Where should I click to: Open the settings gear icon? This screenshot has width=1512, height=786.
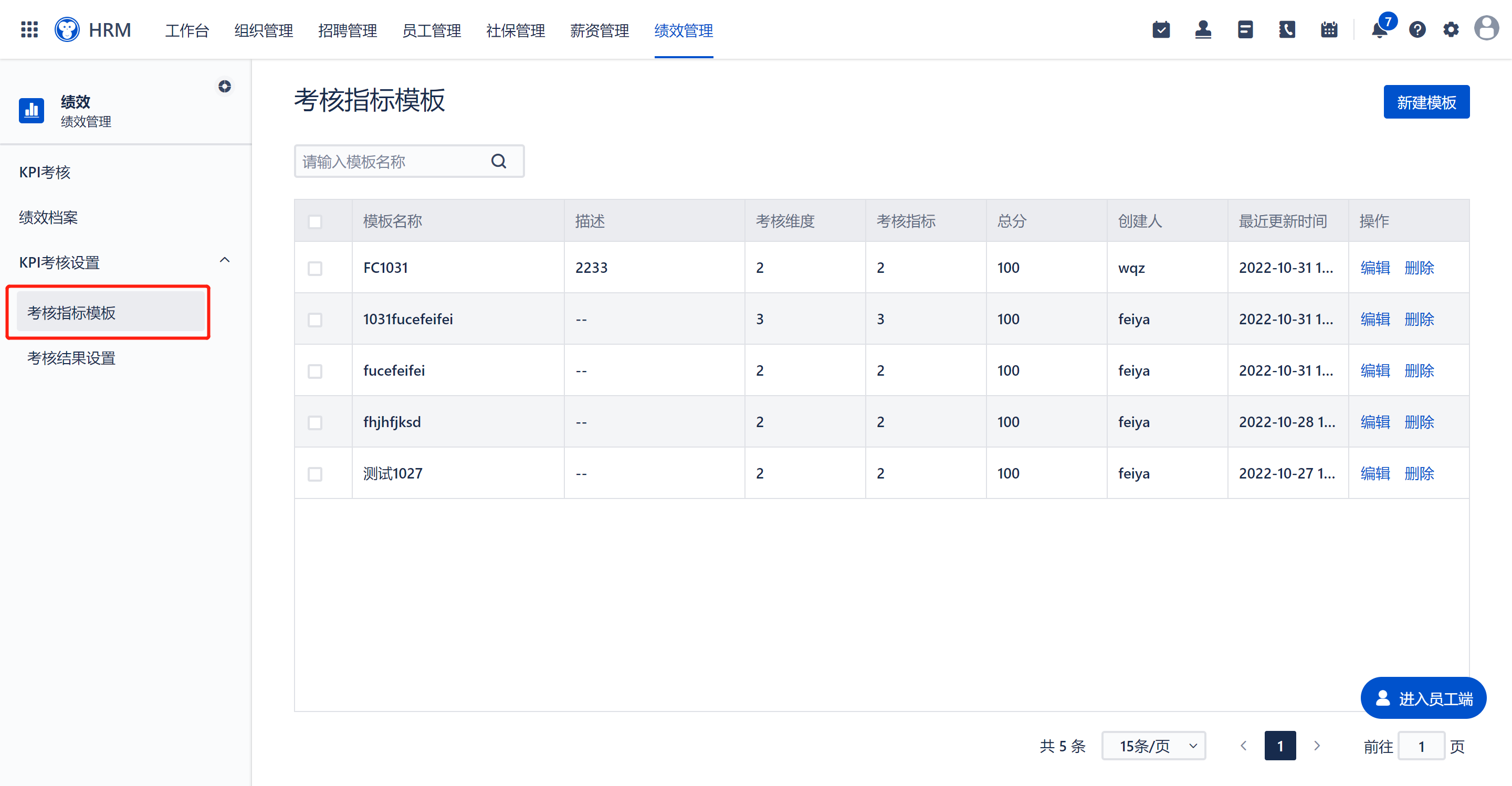pos(1451,29)
